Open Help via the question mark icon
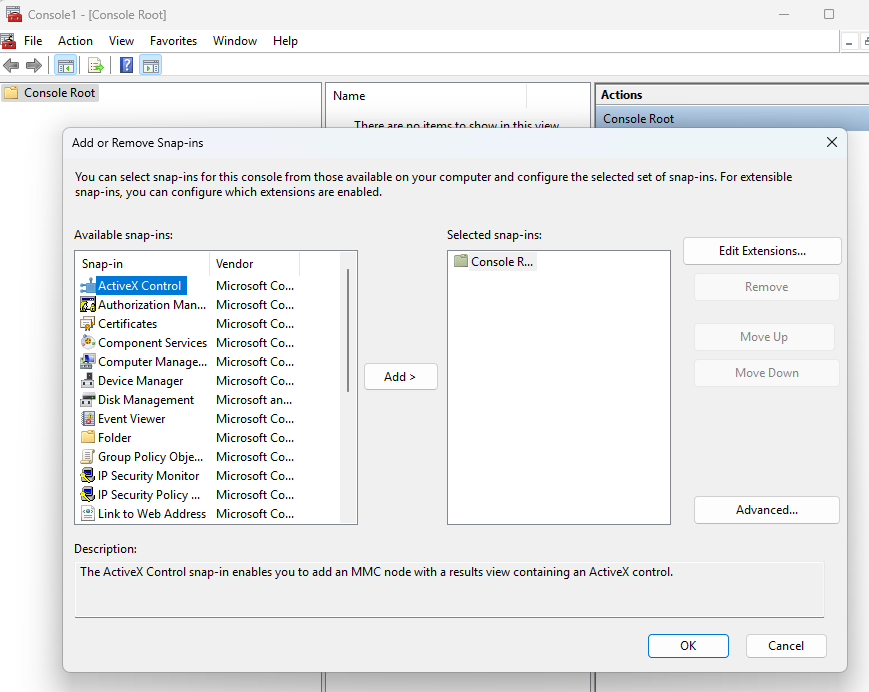The width and height of the screenshot is (869, 692). pyautogui.click(x=127, y=66)
